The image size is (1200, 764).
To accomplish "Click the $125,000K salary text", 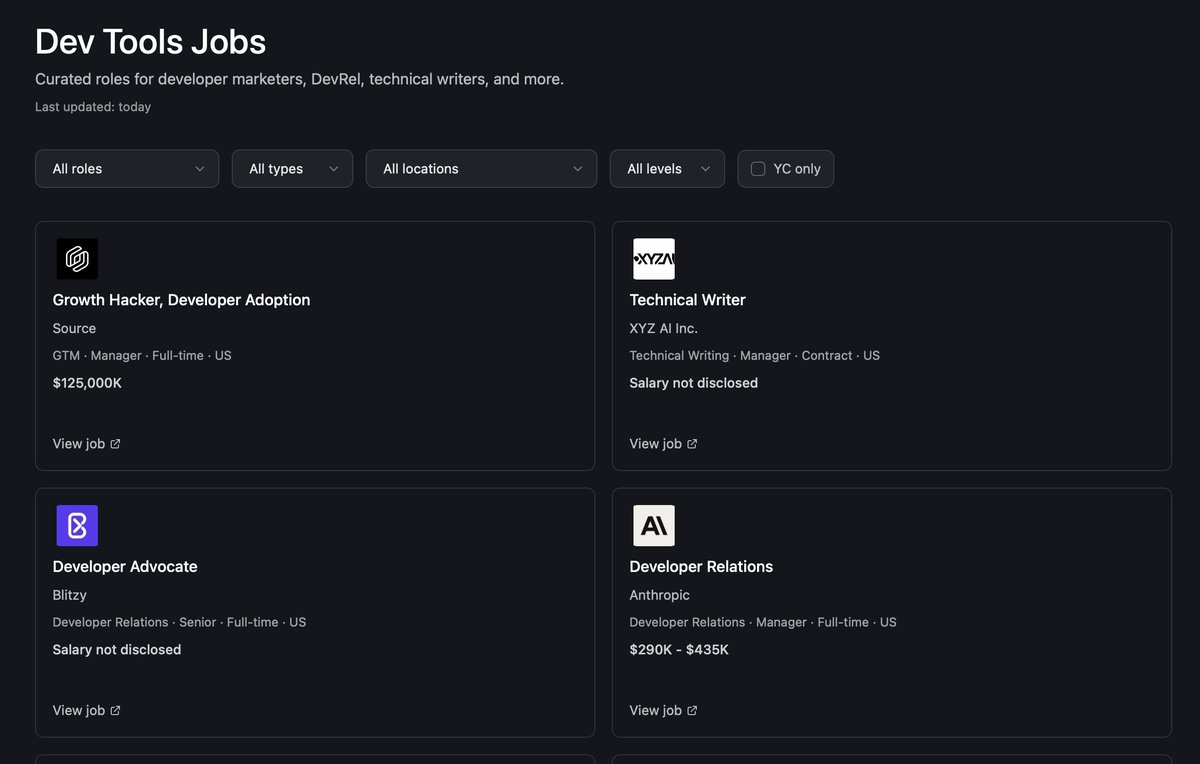I will coord(87,383).
